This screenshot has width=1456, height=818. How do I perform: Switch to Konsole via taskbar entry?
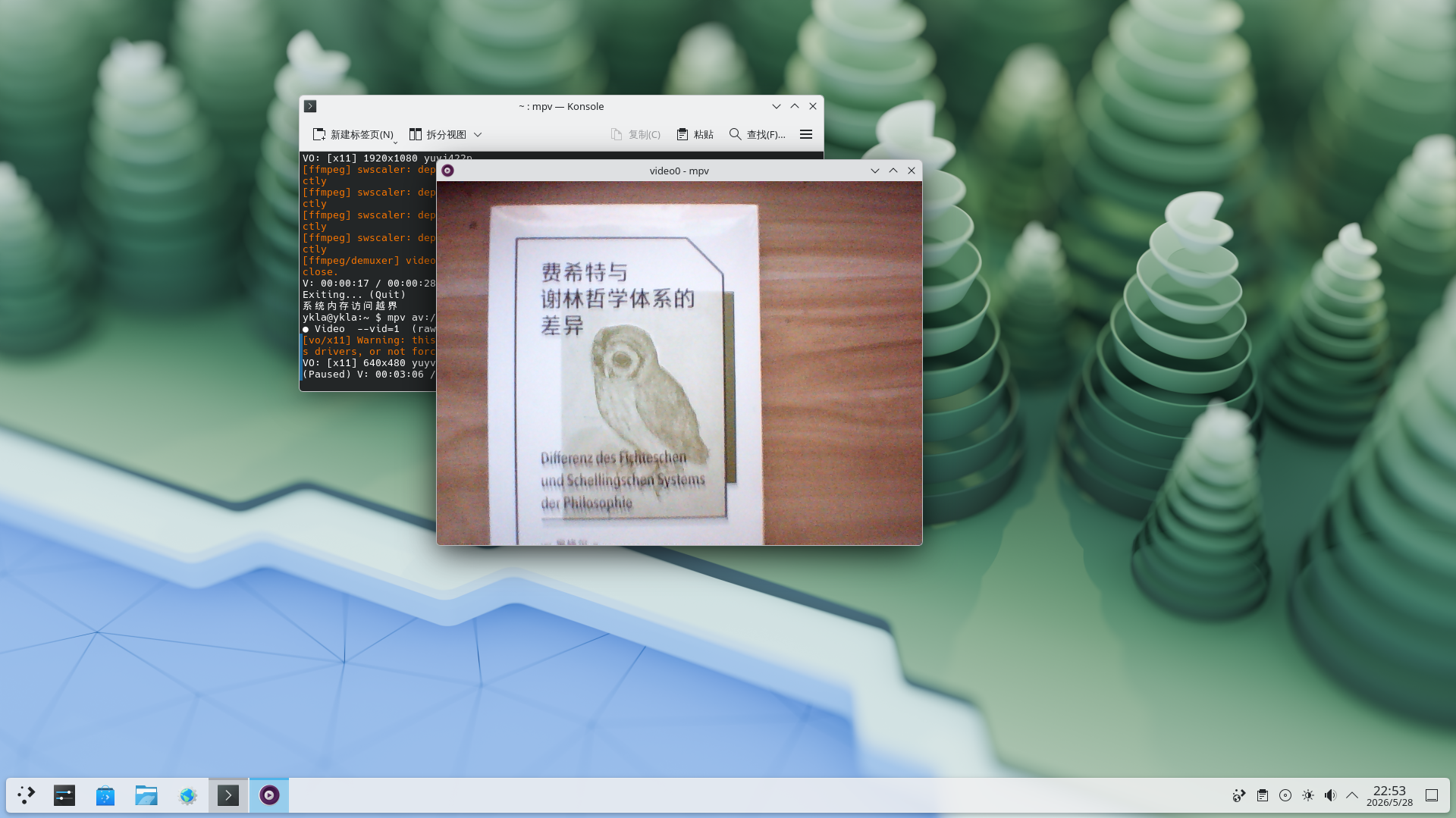tap(228, 795)
